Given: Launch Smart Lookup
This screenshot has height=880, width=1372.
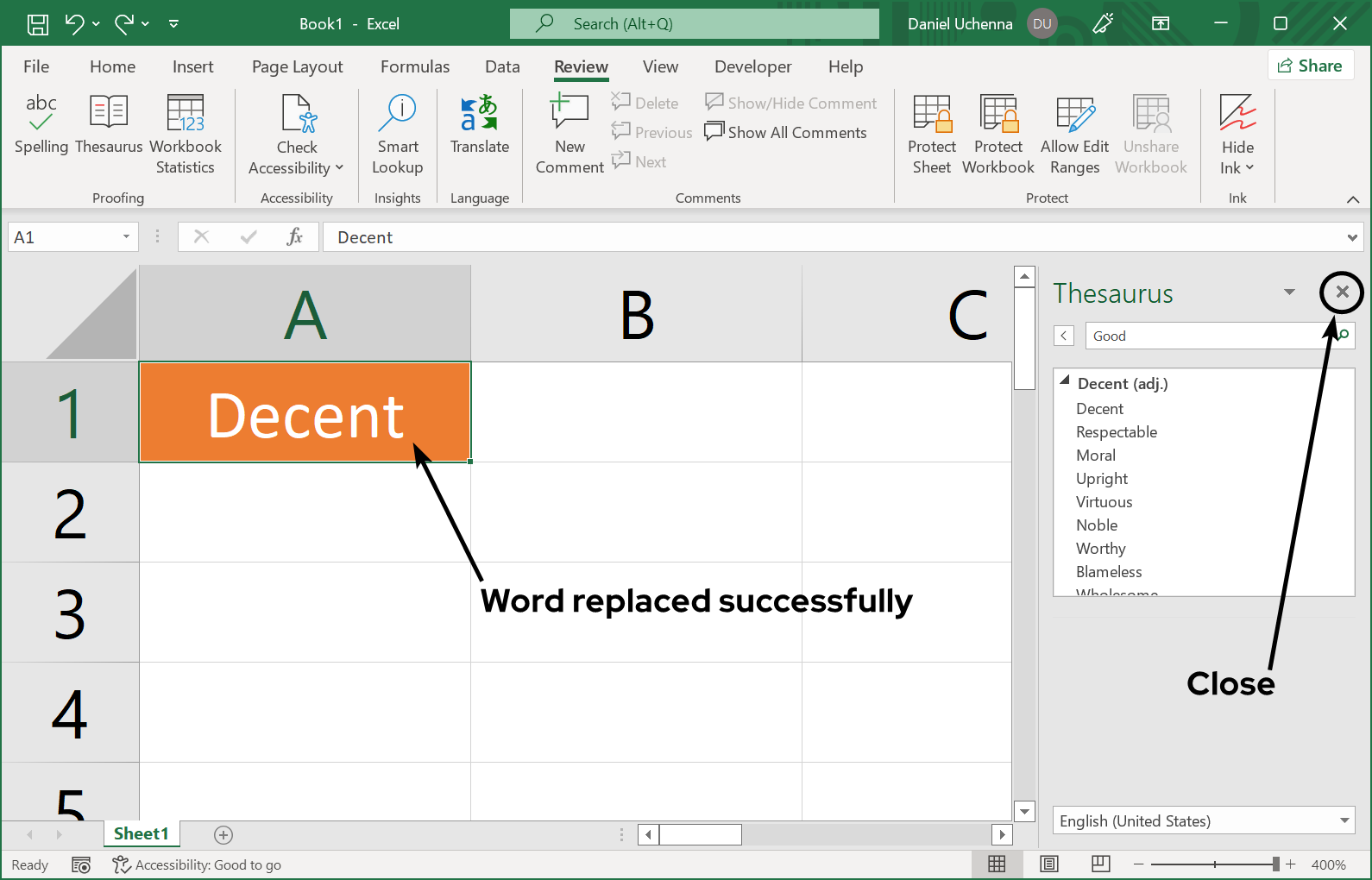Looking at the screenshot, I should [397, 134].
